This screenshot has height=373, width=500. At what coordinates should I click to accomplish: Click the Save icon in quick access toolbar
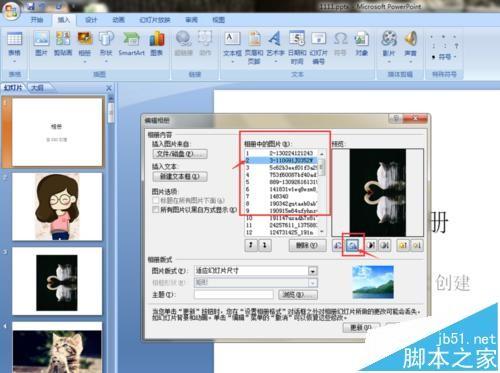pos(31,6)
